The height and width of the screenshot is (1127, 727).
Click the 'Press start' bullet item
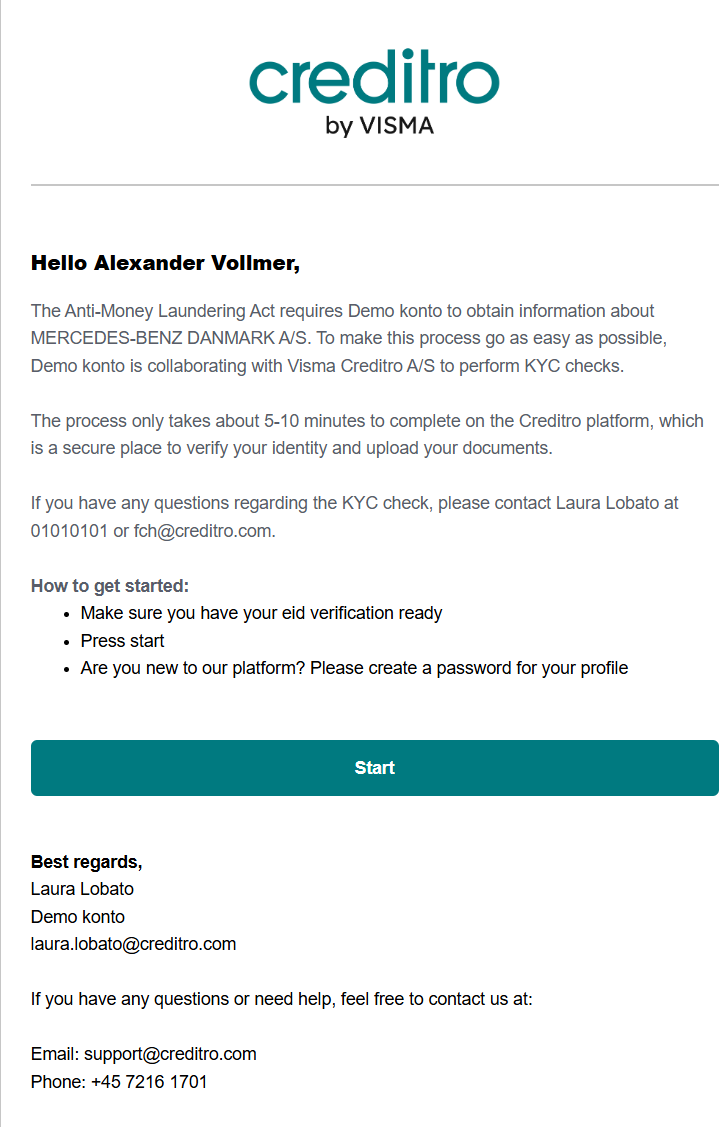point(122,640)
